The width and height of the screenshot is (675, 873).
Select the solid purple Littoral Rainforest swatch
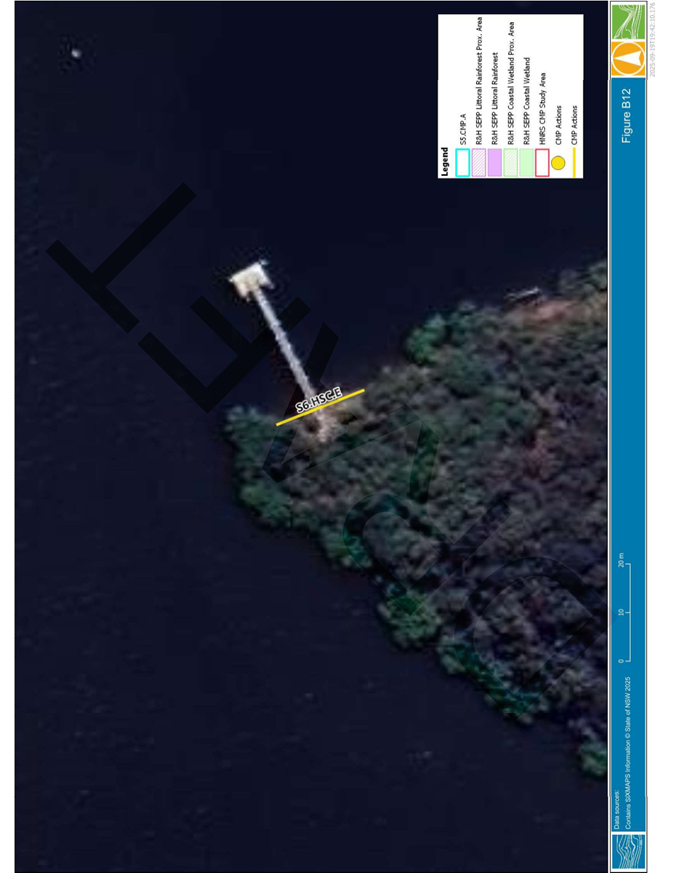(494, 162)
